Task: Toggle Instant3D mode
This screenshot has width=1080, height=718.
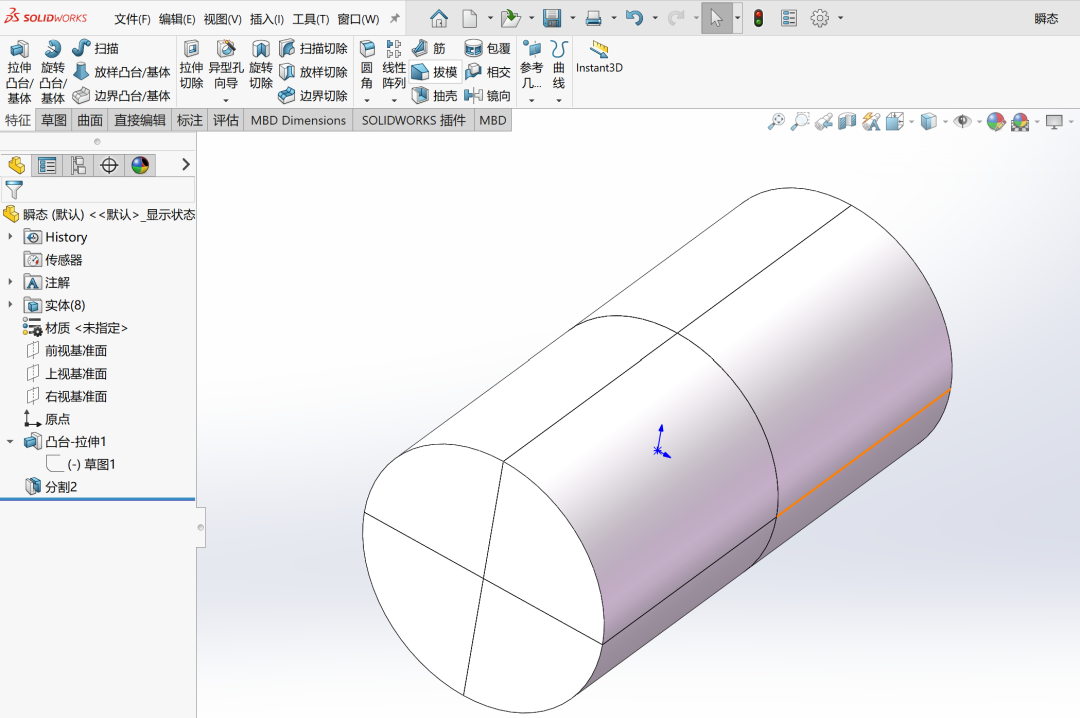Action: click(x=599, y=57)
